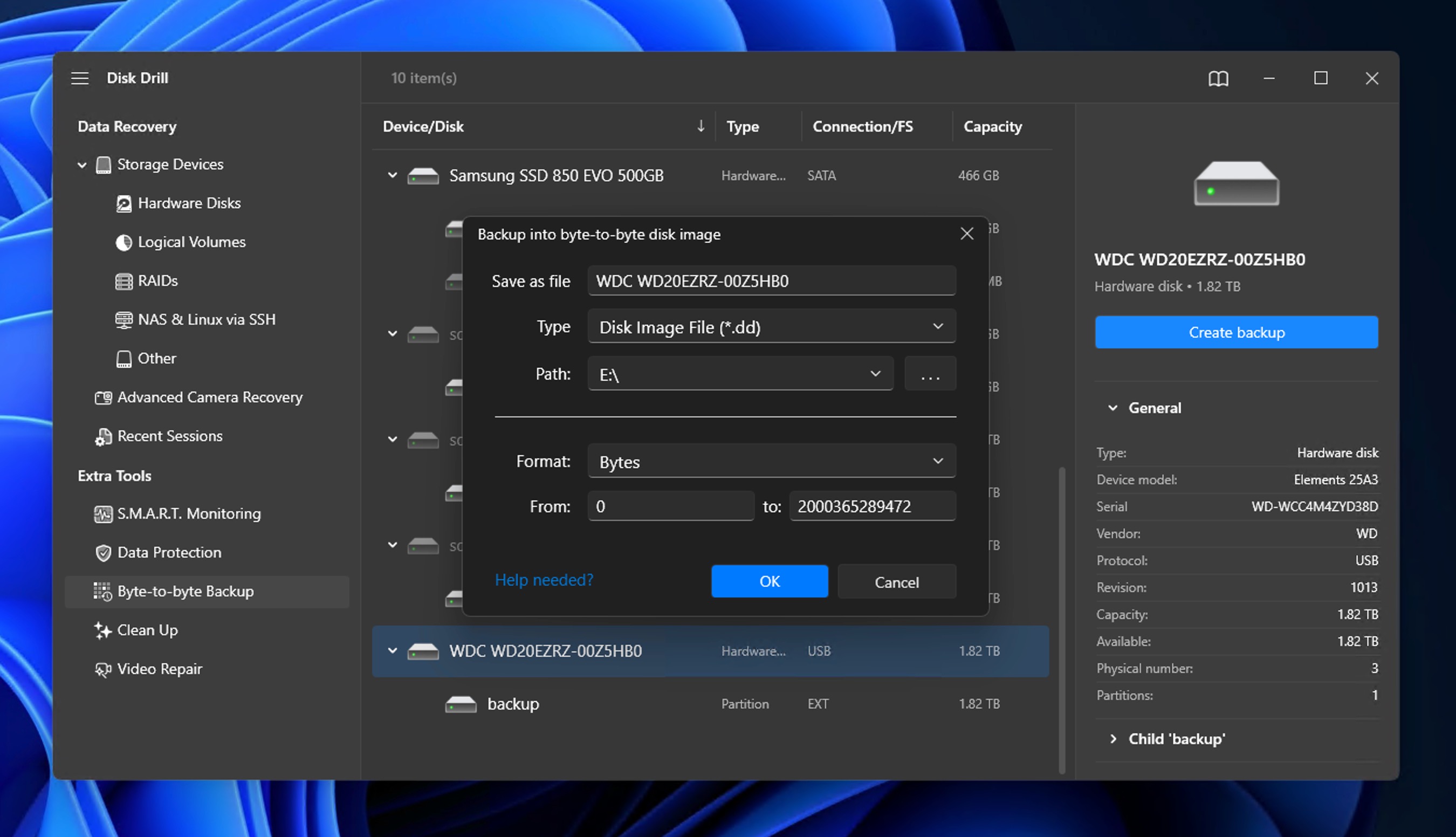The height and width of the screenshot is (837, 1456).
Task: Click the WDC WD20EZRZ drive icon in list
Action: [x=423, y=651]
